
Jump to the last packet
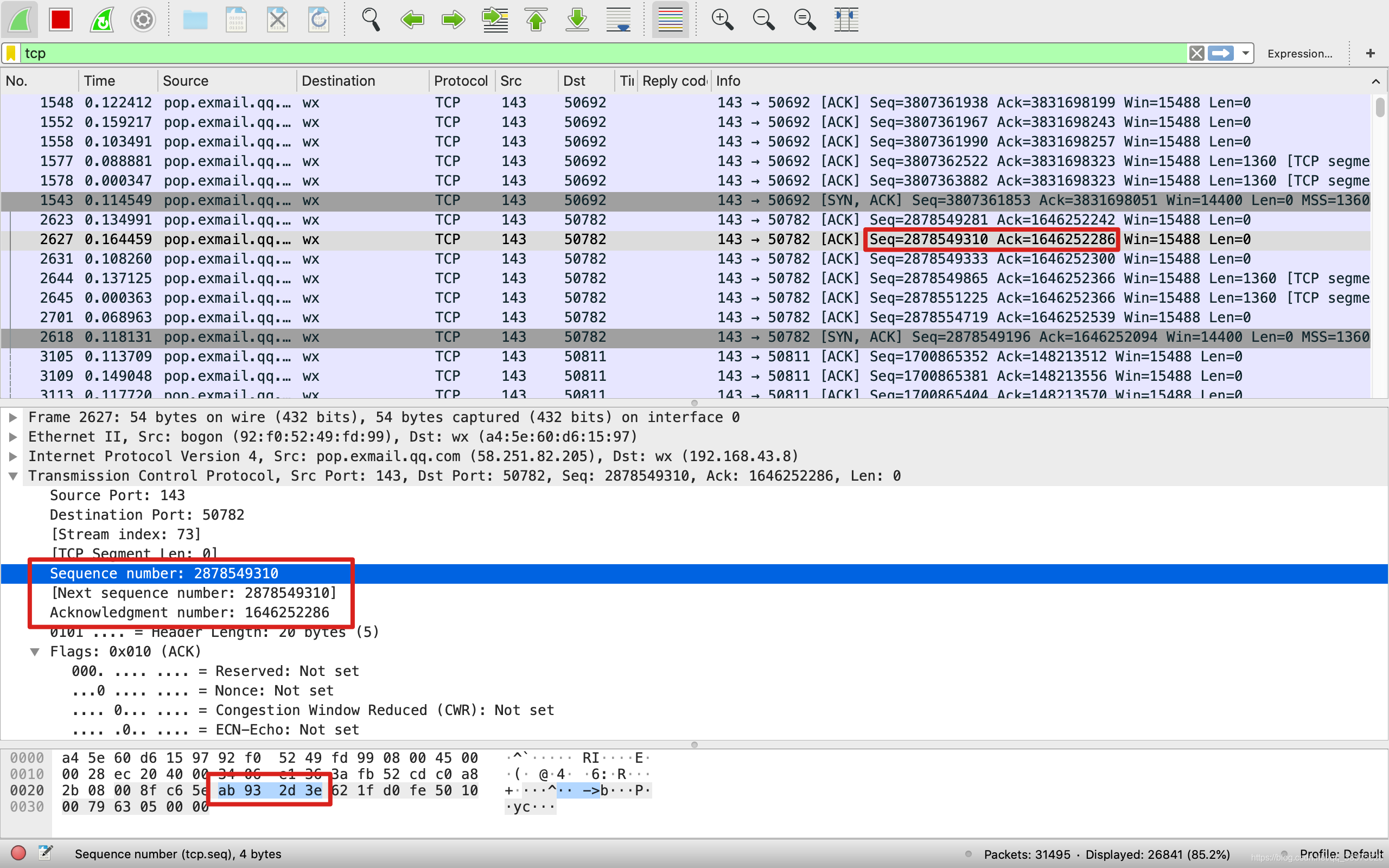tap(577, 20)
